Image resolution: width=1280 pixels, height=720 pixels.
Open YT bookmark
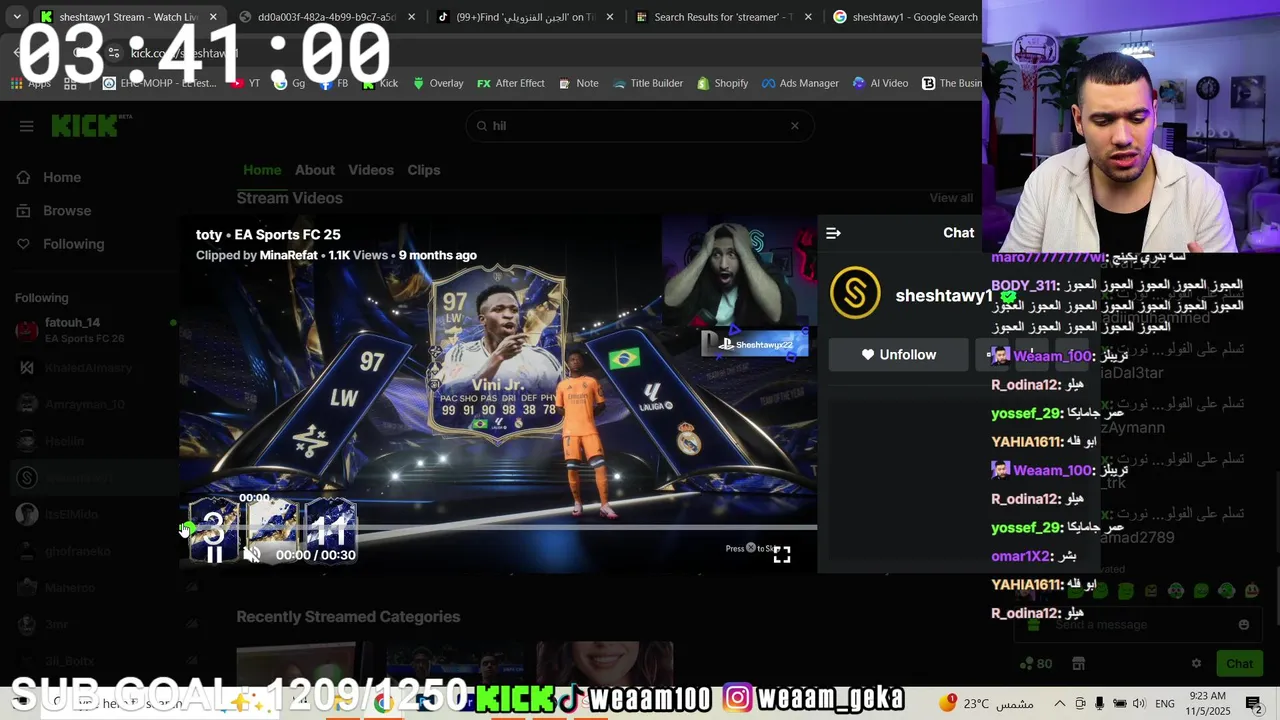tap(246, 83)
